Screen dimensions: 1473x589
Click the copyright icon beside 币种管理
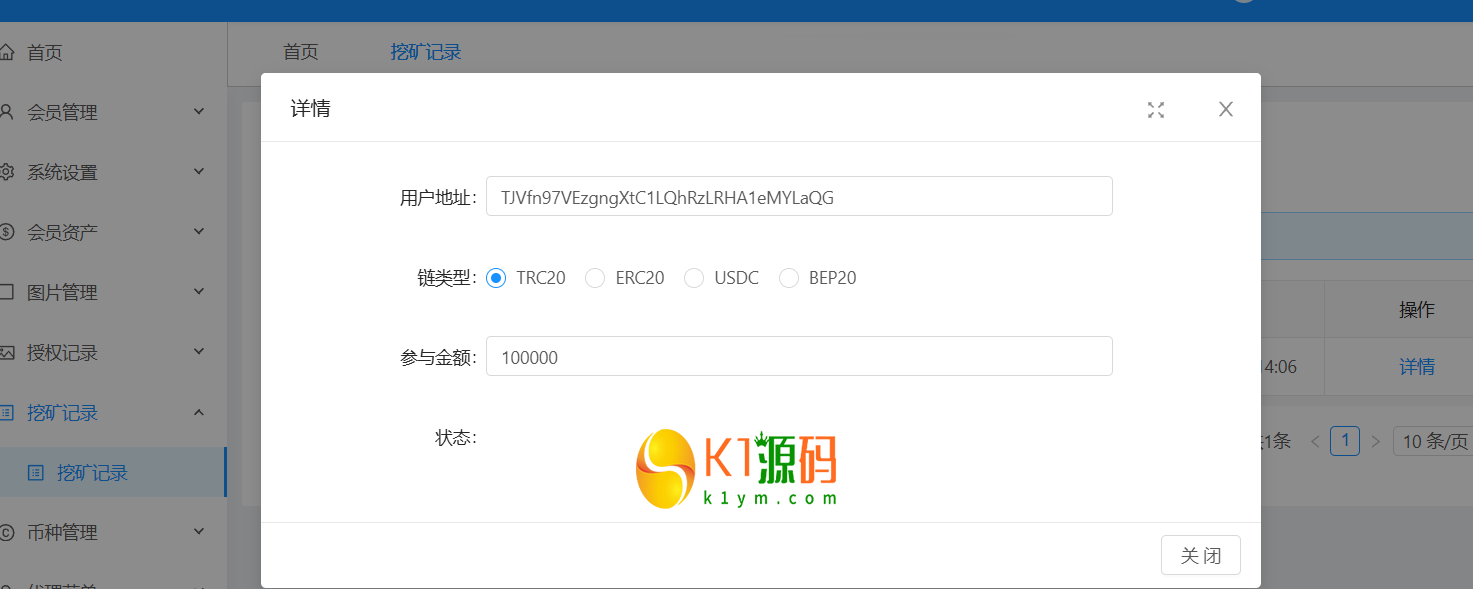tap(7, 532)
